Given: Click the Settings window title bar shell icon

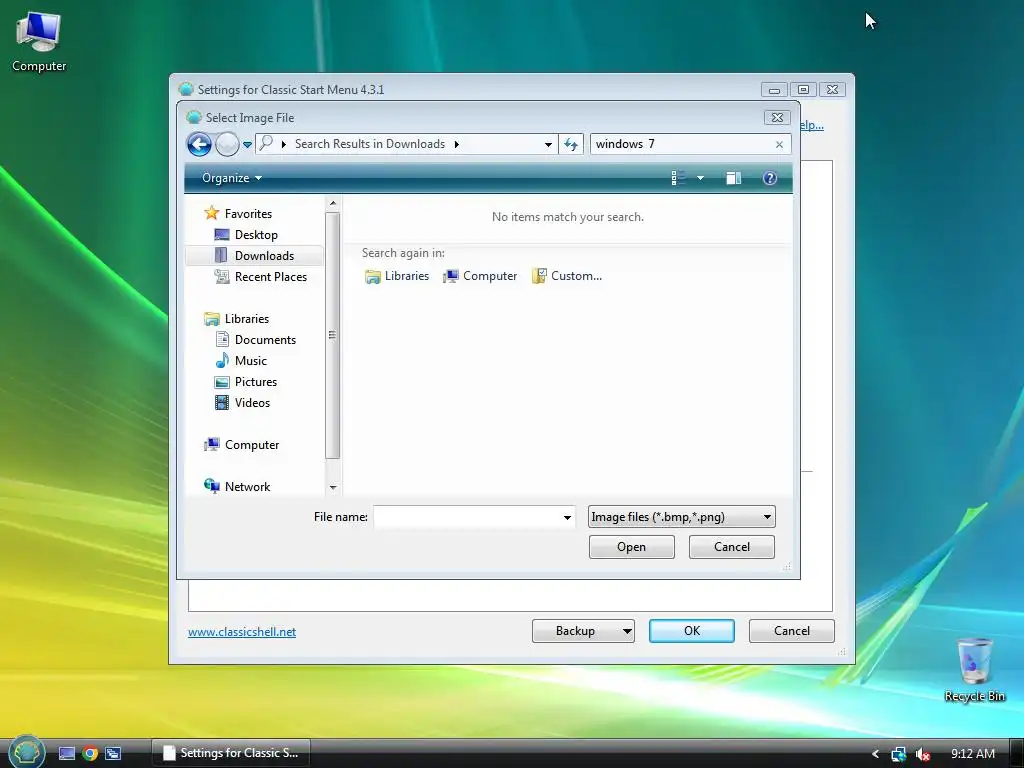Looking at the screenshot, I should point(186,89).
